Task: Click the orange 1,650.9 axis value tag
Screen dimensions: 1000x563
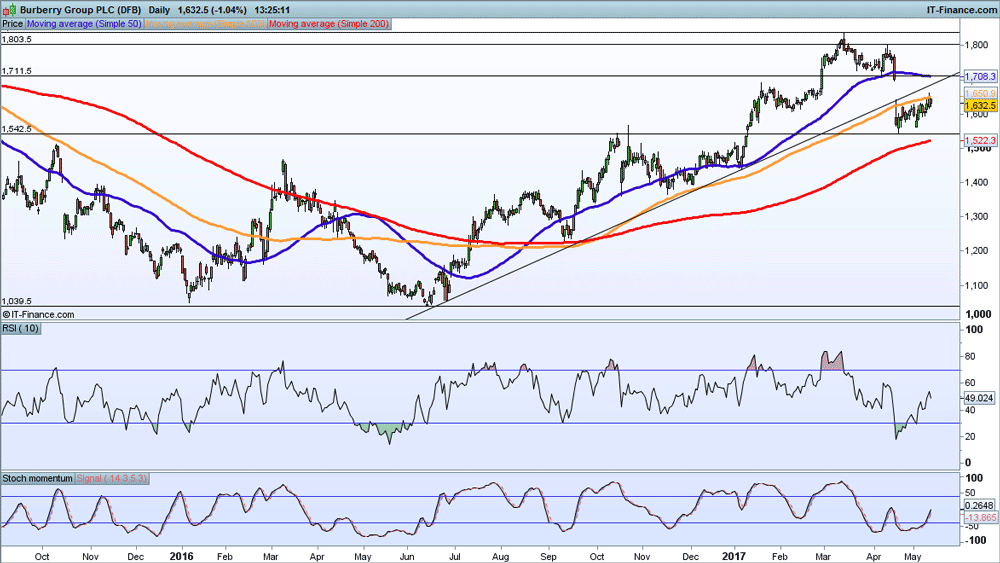Action: point(980,94)
